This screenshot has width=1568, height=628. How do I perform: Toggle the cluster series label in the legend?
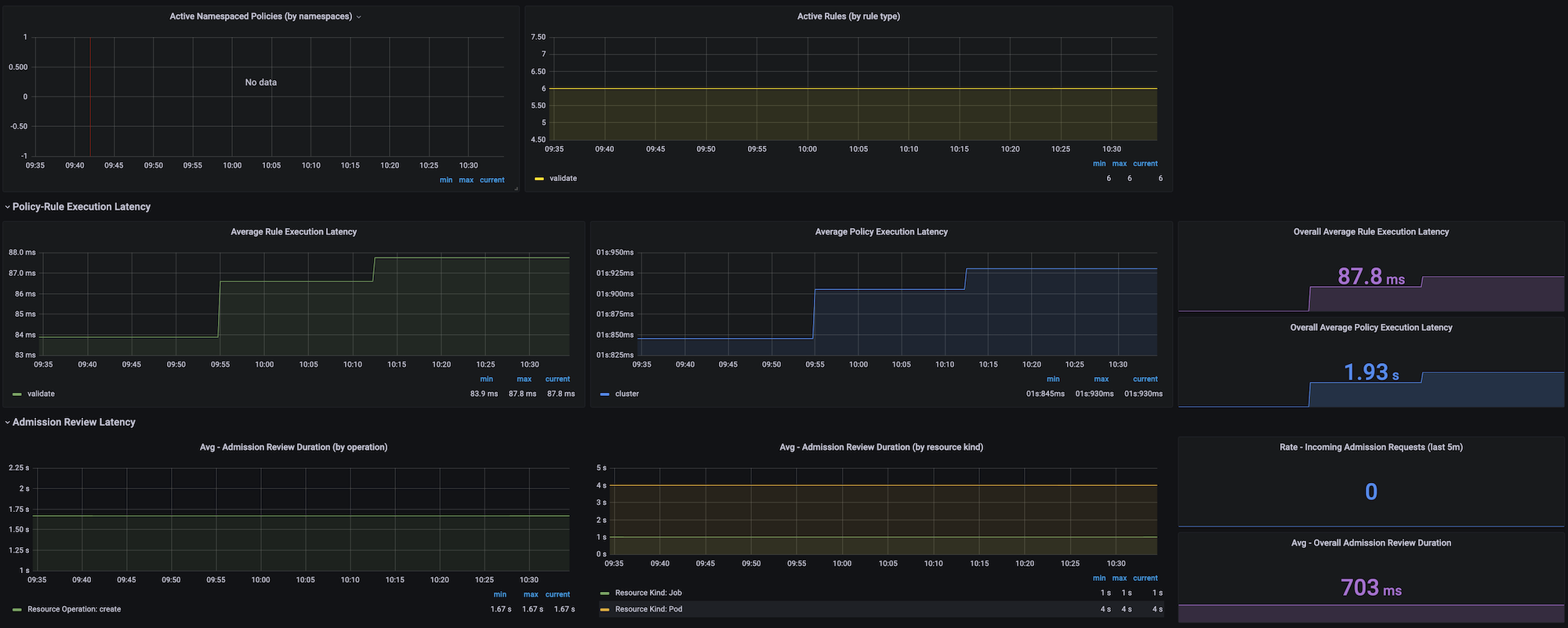pyautogui.click(x=627, y=394)
